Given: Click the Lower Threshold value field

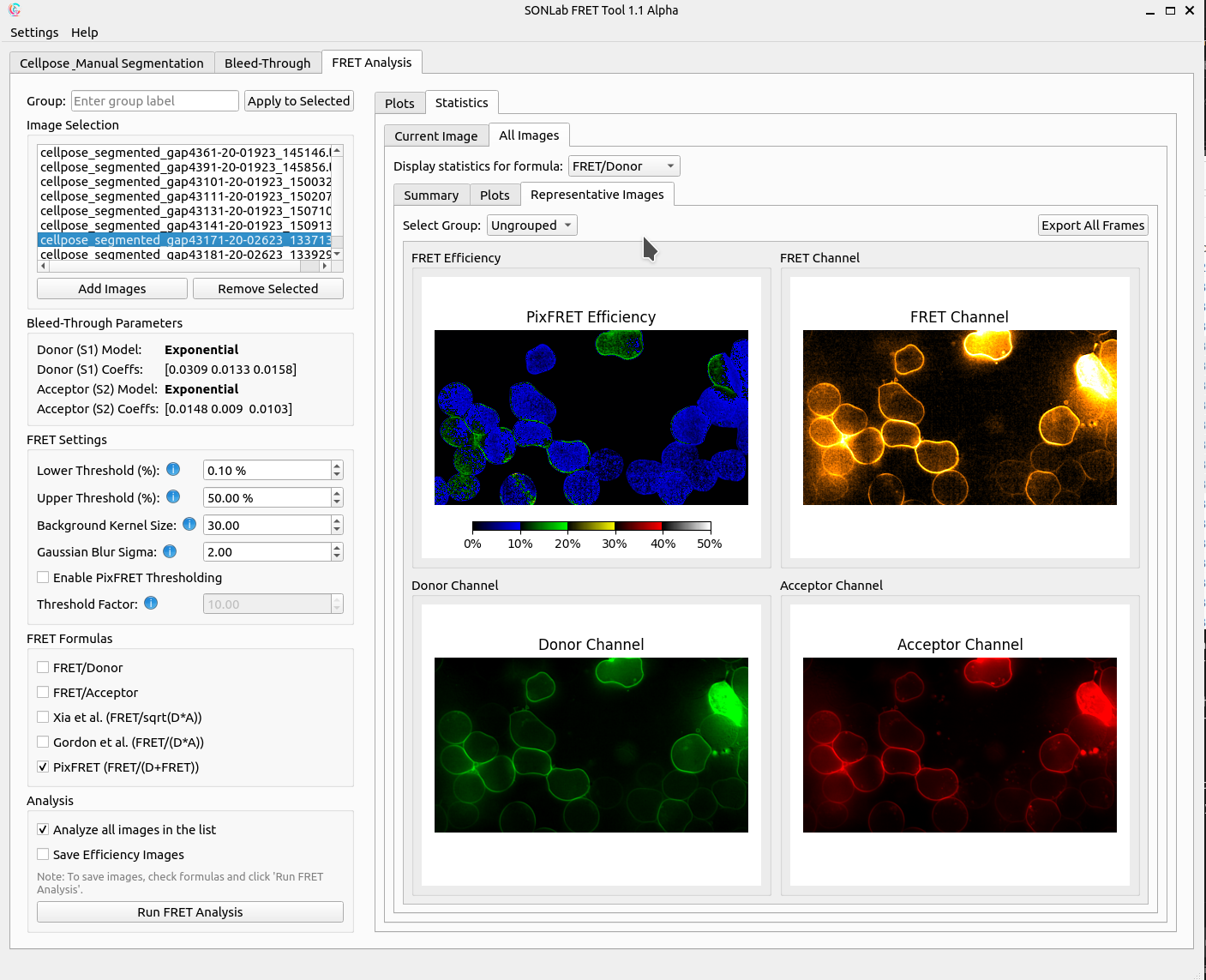Looking at the screenshot, I should 267,470.
